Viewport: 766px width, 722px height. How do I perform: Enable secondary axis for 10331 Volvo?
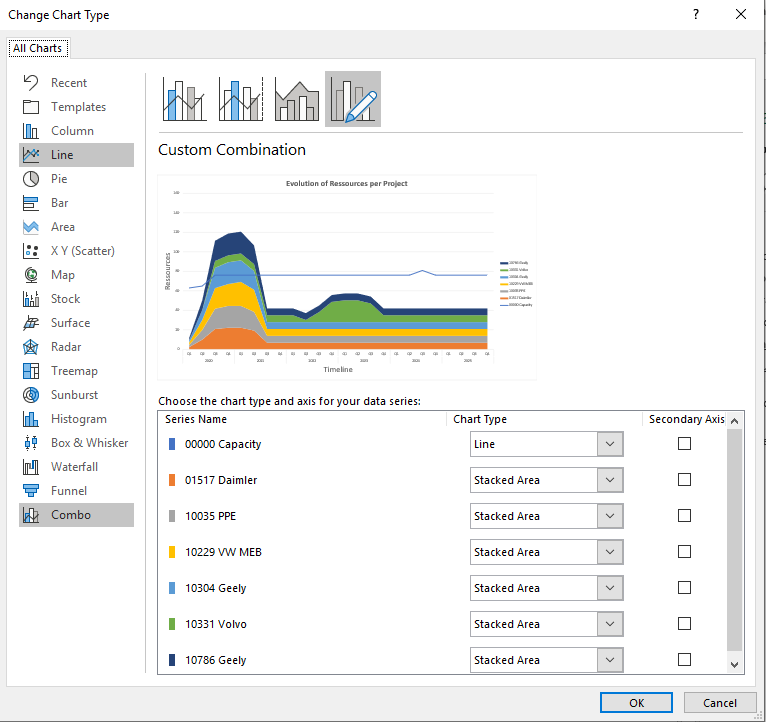point(684,624)
